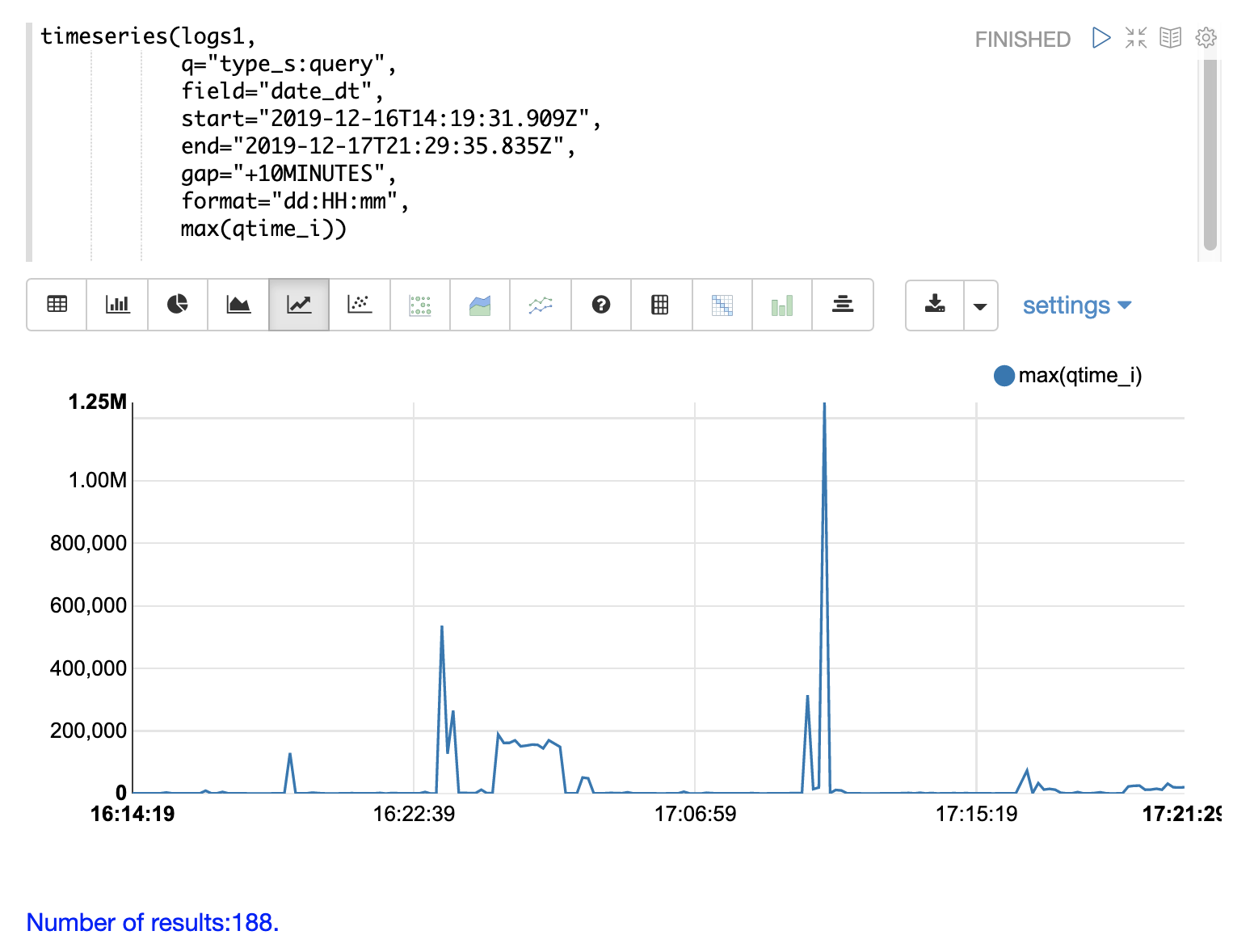Expand the chart settings dropdown

(x=1076, y=305)
